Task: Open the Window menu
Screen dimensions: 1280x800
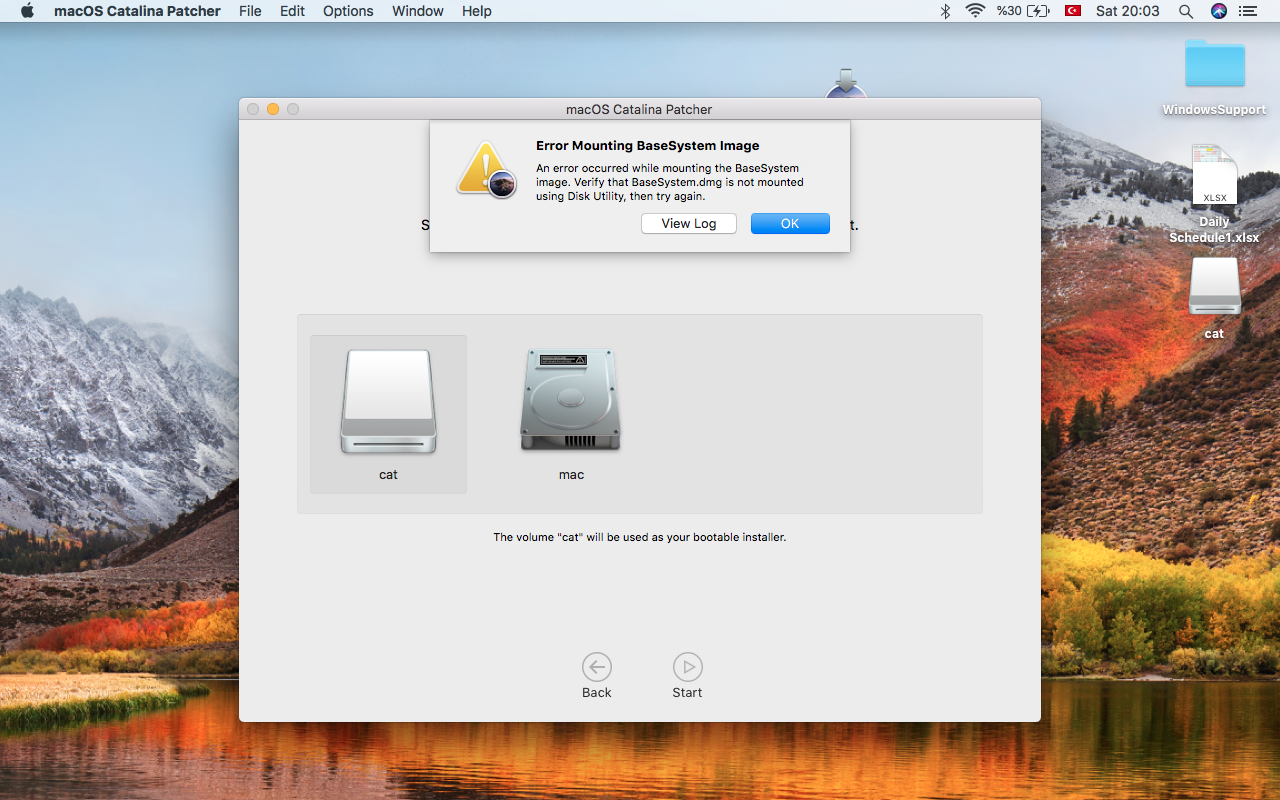Action: (418, 11)
